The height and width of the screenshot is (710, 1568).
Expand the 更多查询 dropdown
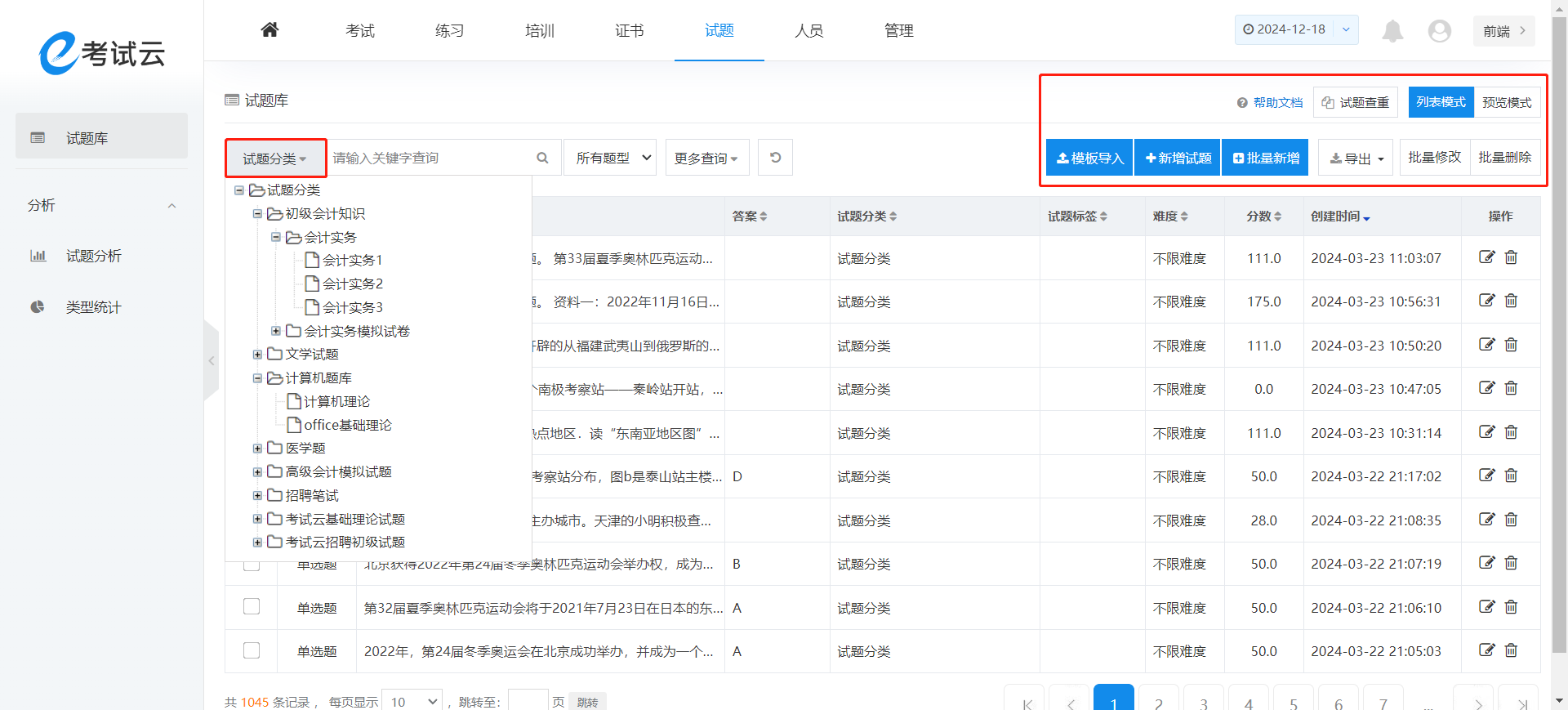pos(706,158)
